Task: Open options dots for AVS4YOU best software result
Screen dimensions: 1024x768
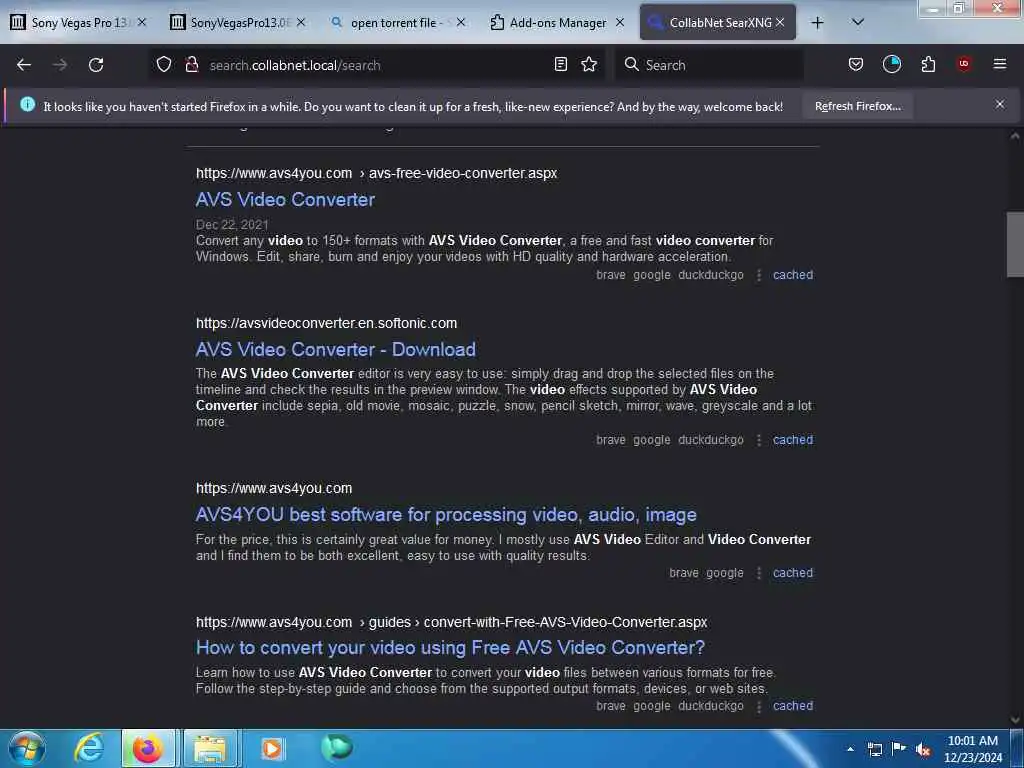Action: 758,573
